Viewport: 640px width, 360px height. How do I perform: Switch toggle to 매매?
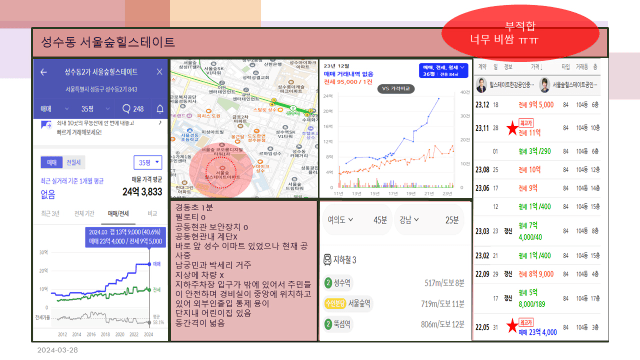tap(51, 162)
